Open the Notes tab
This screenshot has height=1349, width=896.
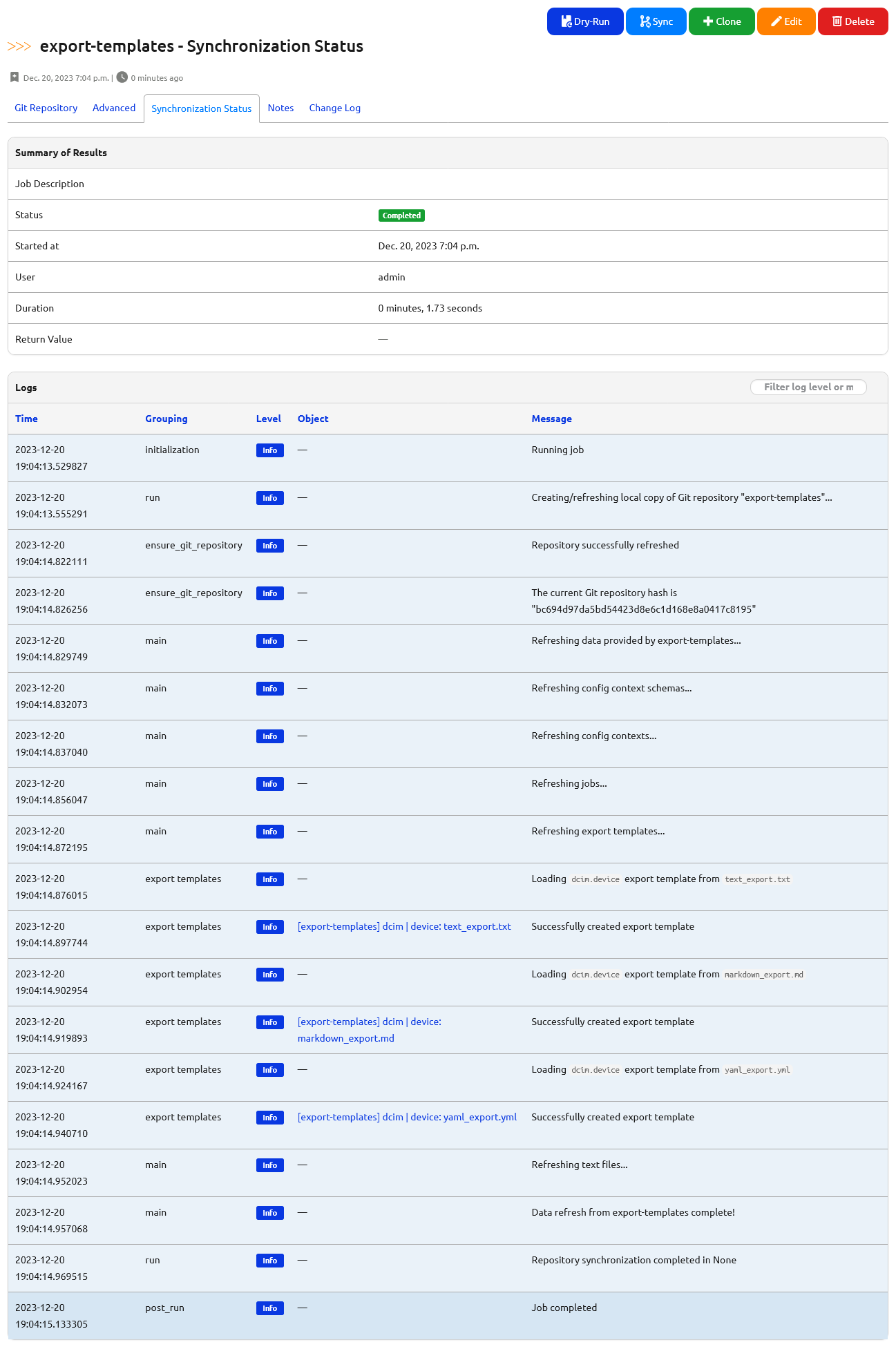tap(280, 108)
